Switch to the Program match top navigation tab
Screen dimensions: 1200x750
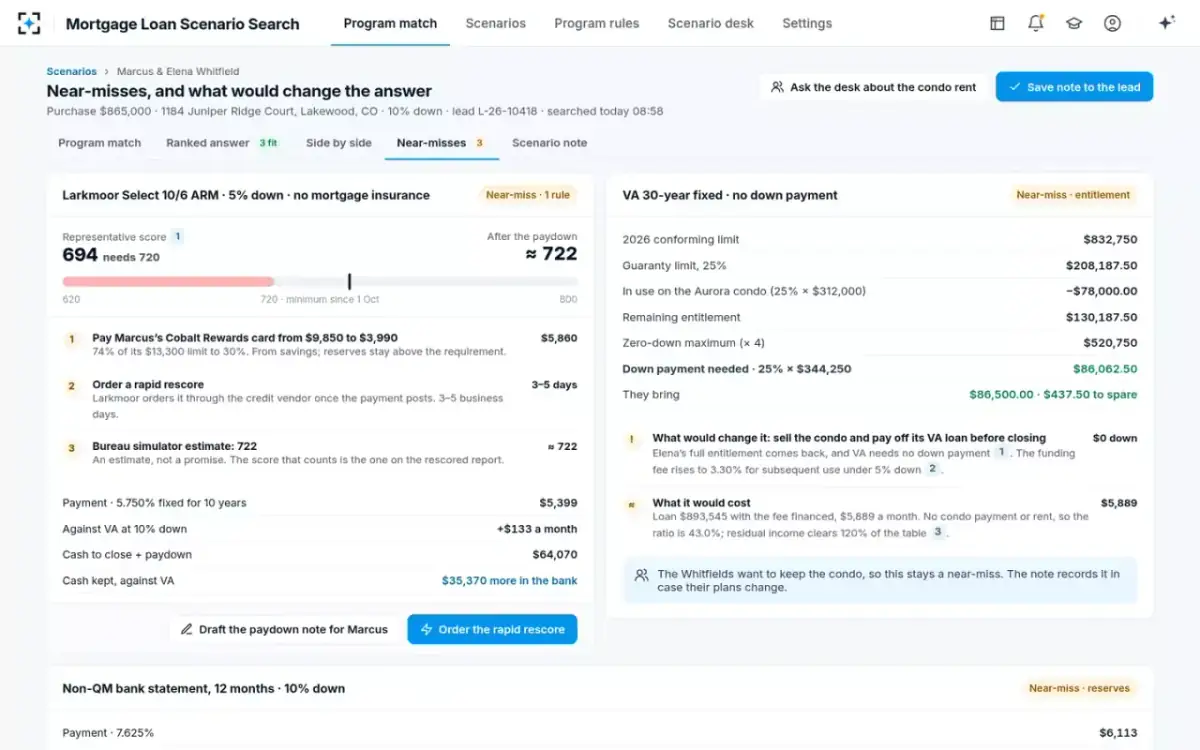tap(390, 23)
